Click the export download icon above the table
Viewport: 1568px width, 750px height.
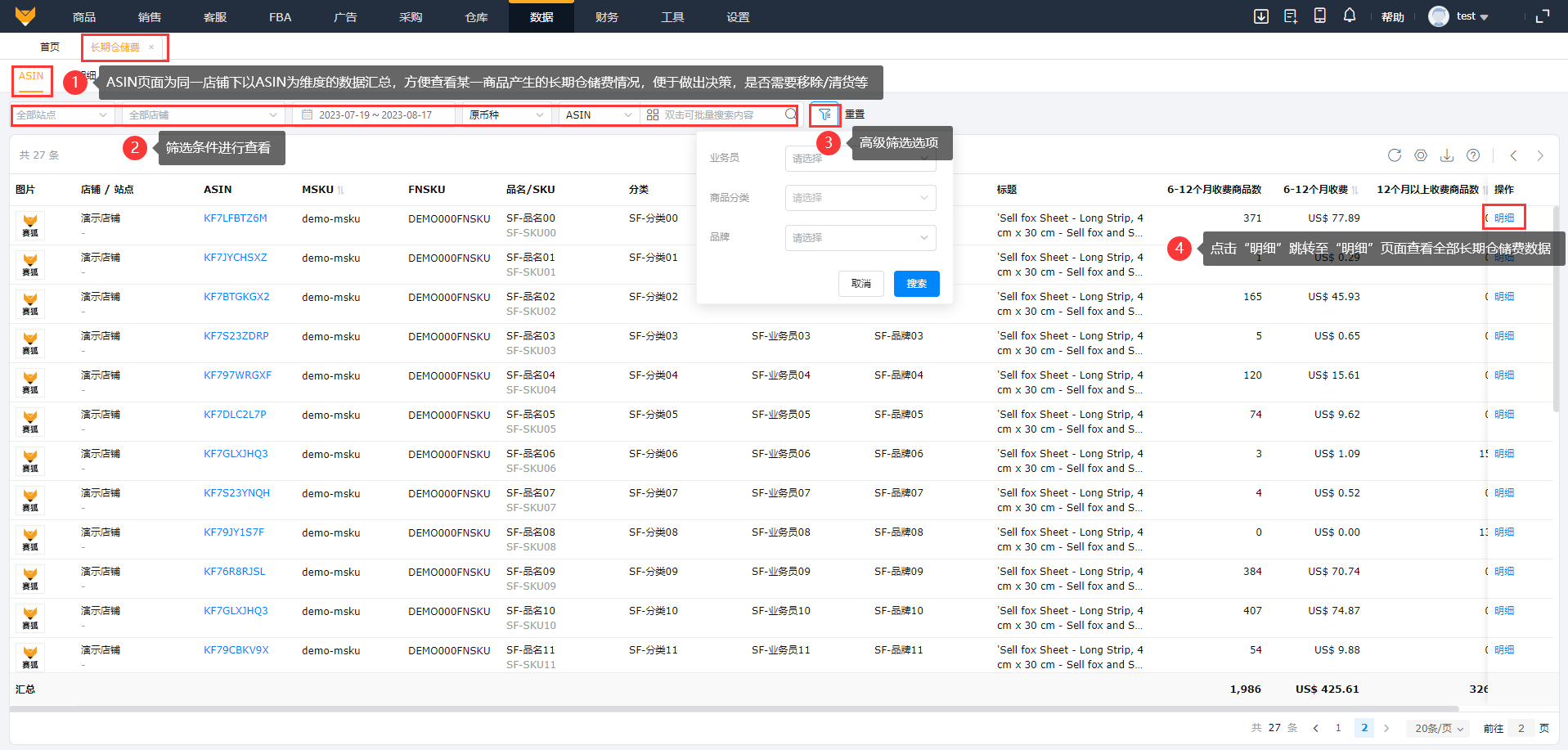pyautogui.click(x=1447, y=155)
